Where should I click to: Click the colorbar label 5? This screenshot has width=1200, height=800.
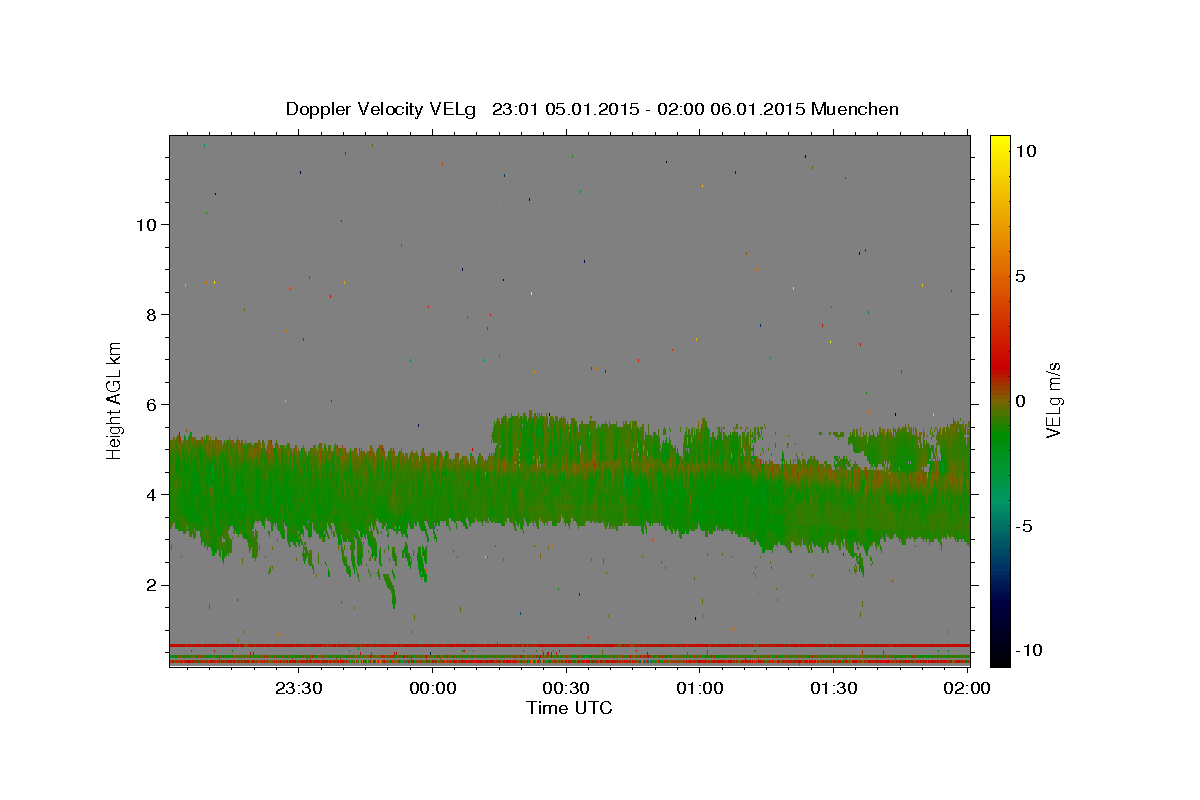(1020, 276)
